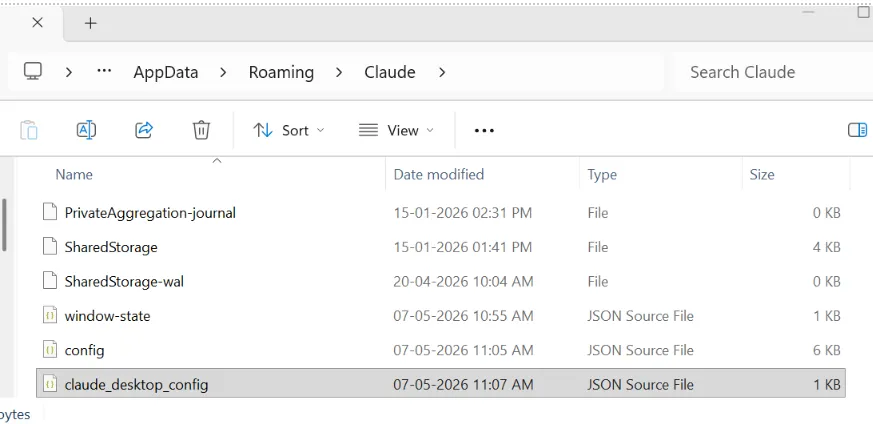Go to AppData in breadcrumb

[x=165, y=72]
